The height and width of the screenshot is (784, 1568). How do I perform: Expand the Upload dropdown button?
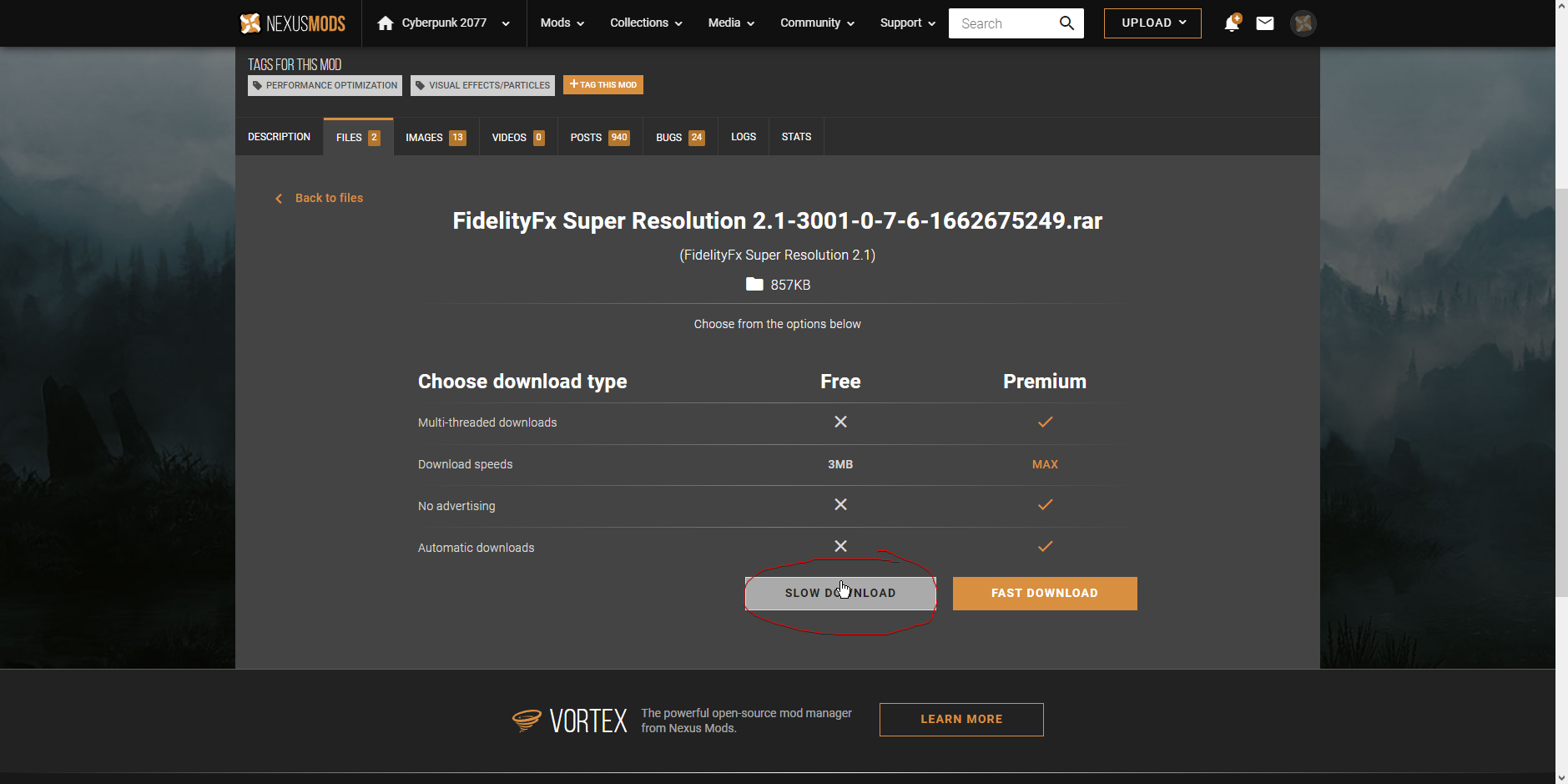click(1152, 23)
